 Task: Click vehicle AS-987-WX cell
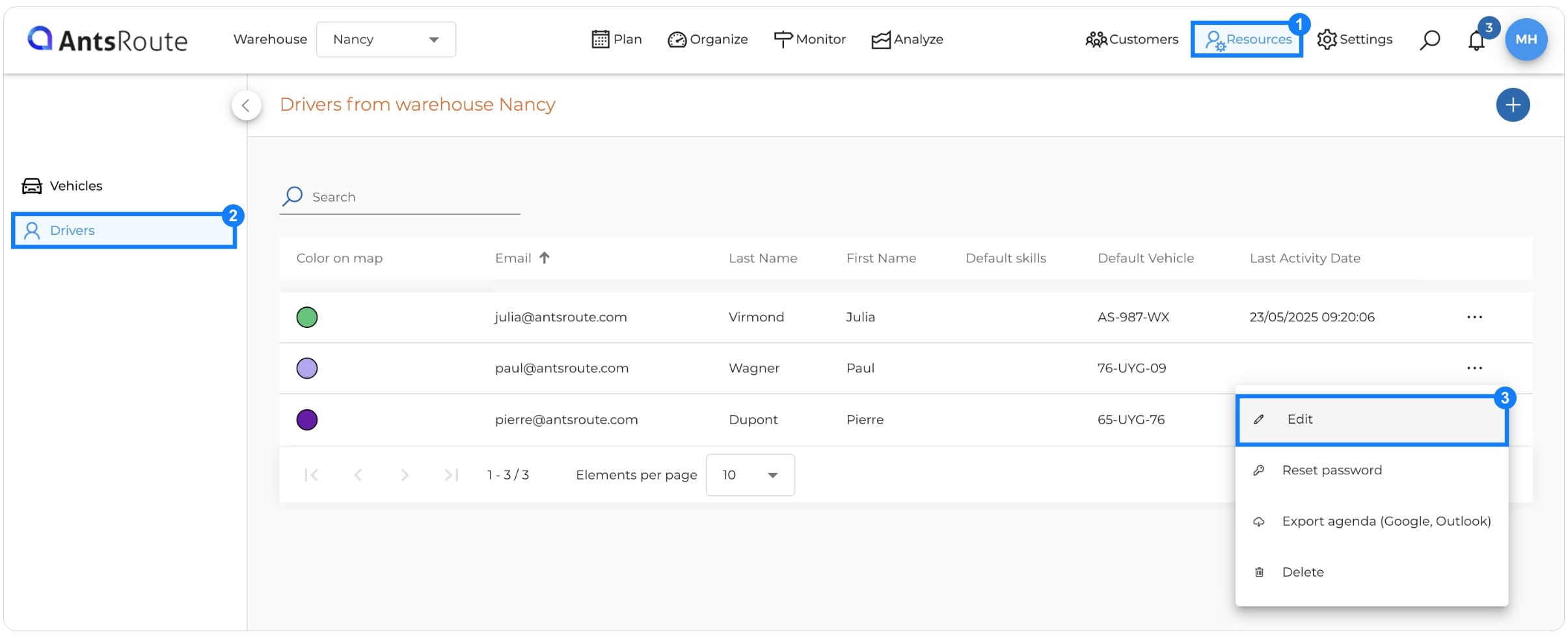tap(1133, 318)
